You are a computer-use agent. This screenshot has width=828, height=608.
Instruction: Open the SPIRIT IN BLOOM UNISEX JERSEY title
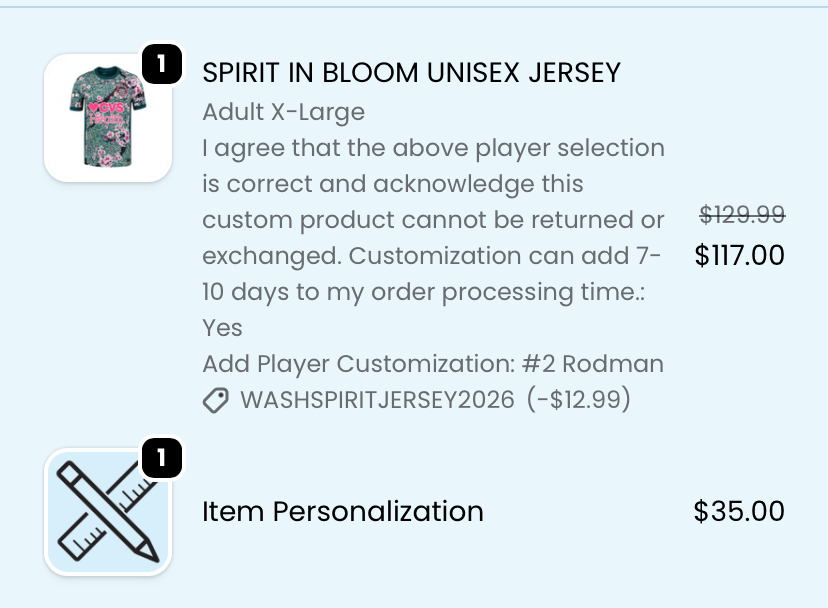pos(411,73)
